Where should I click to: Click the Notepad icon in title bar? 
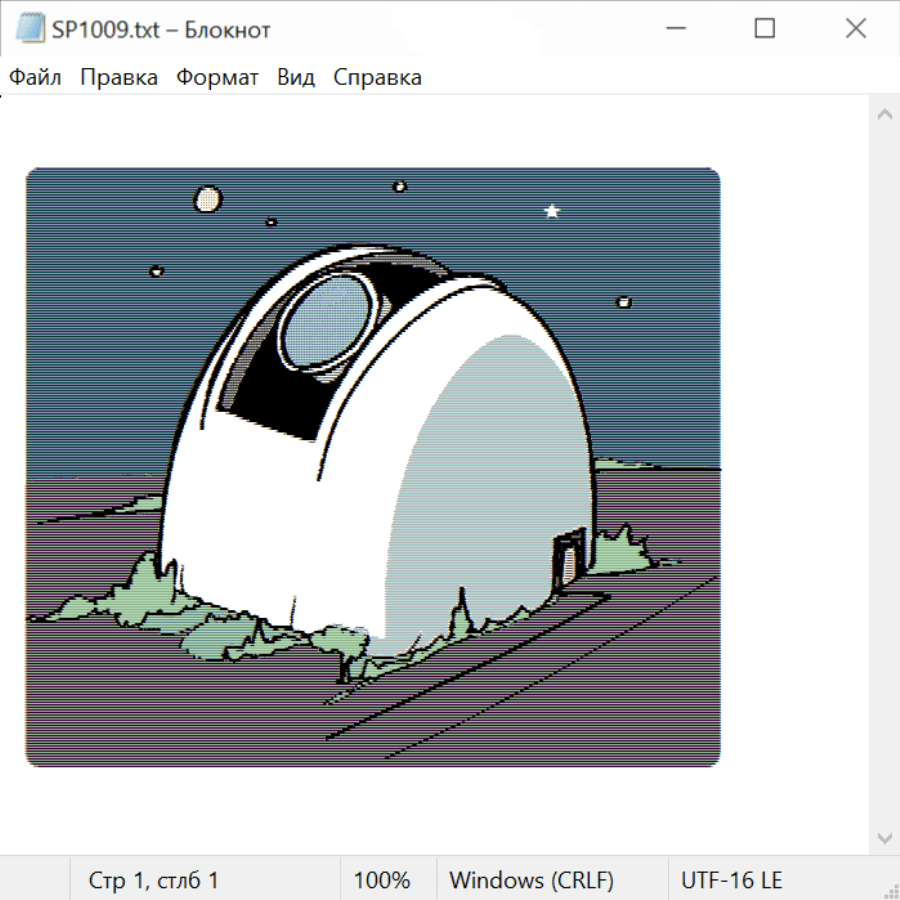pyautogui.click(x=30, y=29)
